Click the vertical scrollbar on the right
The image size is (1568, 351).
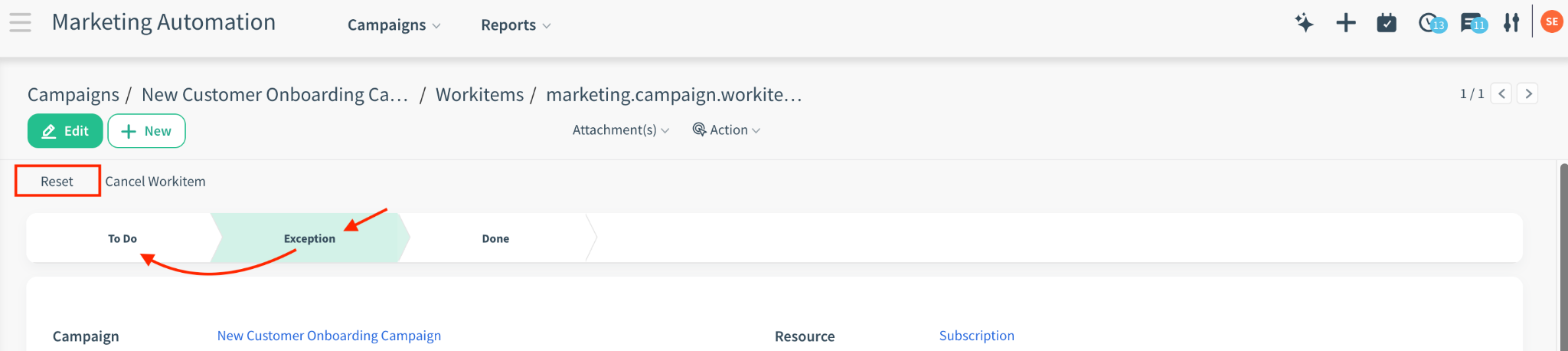[1563, 257]
